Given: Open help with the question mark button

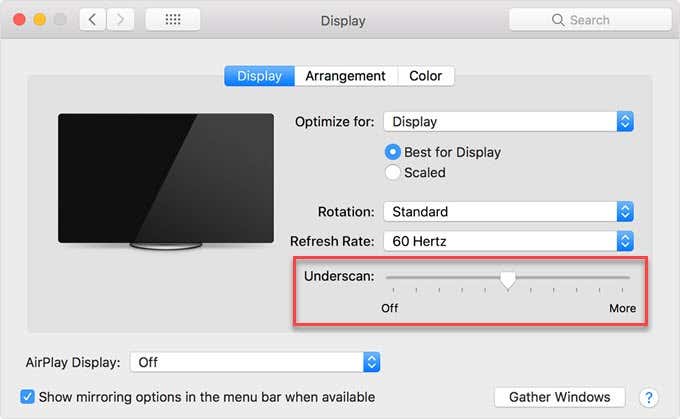Looking at the screenshot, I should click(x=648, y=397).
